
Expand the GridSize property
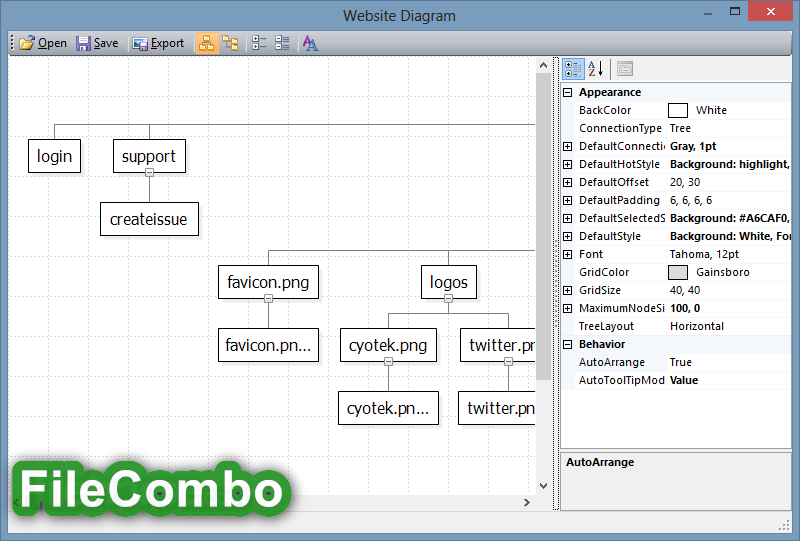[x=567, y=290]
